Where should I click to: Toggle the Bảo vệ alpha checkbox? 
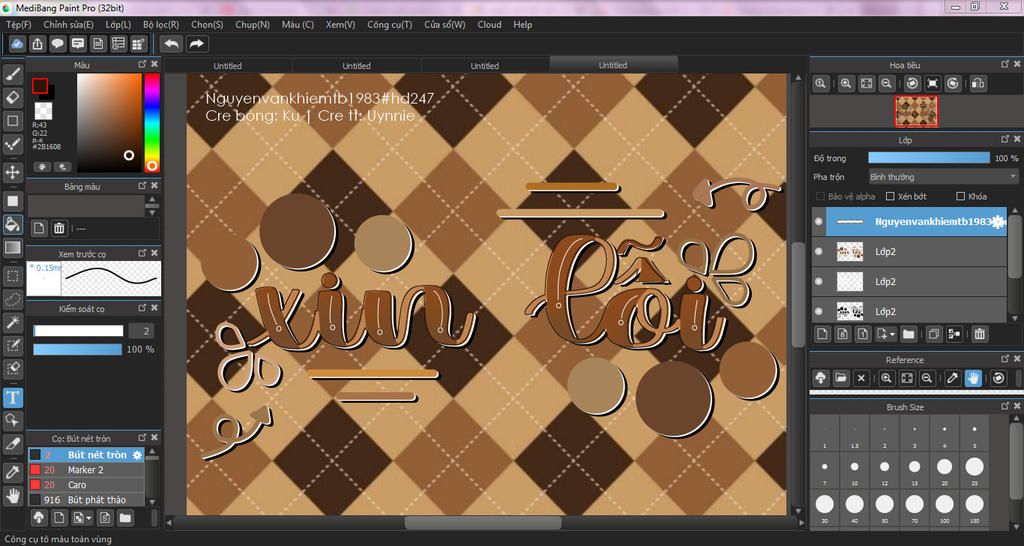coord(820,196)
